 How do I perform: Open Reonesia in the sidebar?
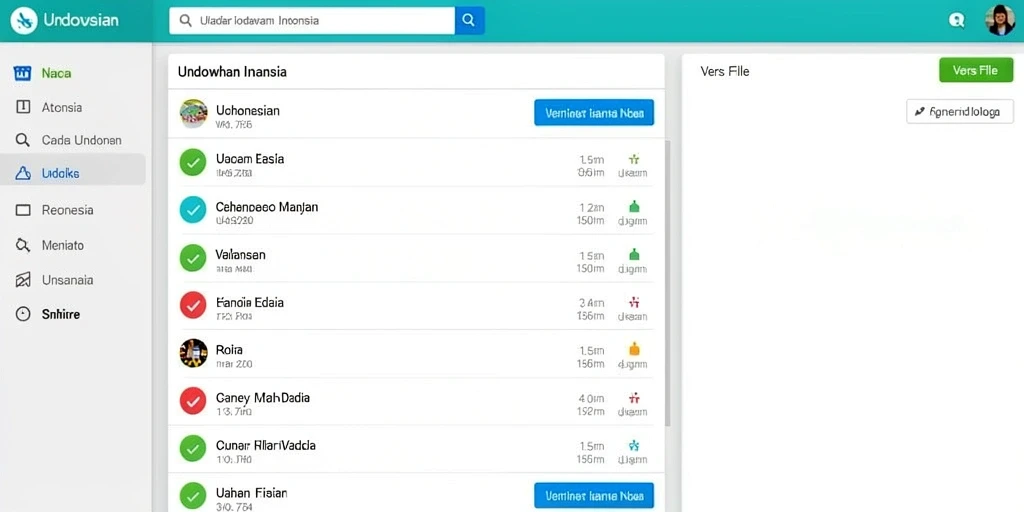67,210
